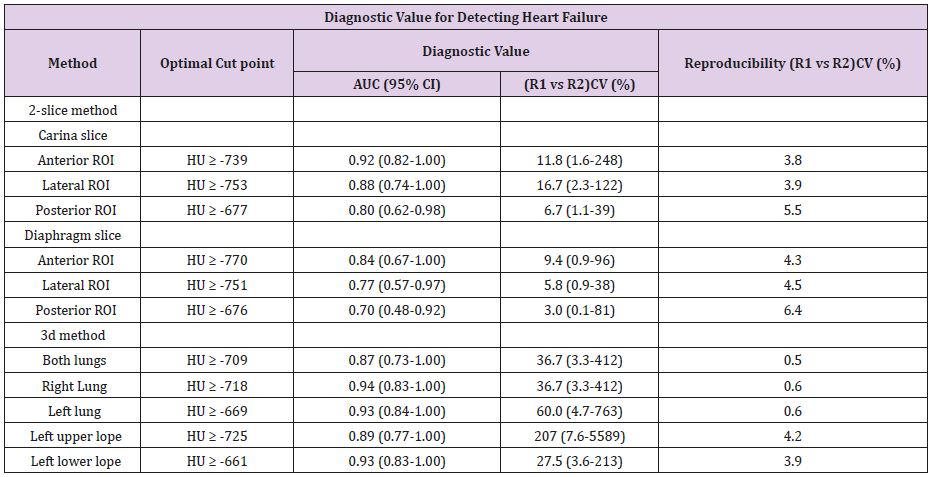Select the Optimal Cut point column header
Viewport: 932px width, 477px height.
click(217, 63)
